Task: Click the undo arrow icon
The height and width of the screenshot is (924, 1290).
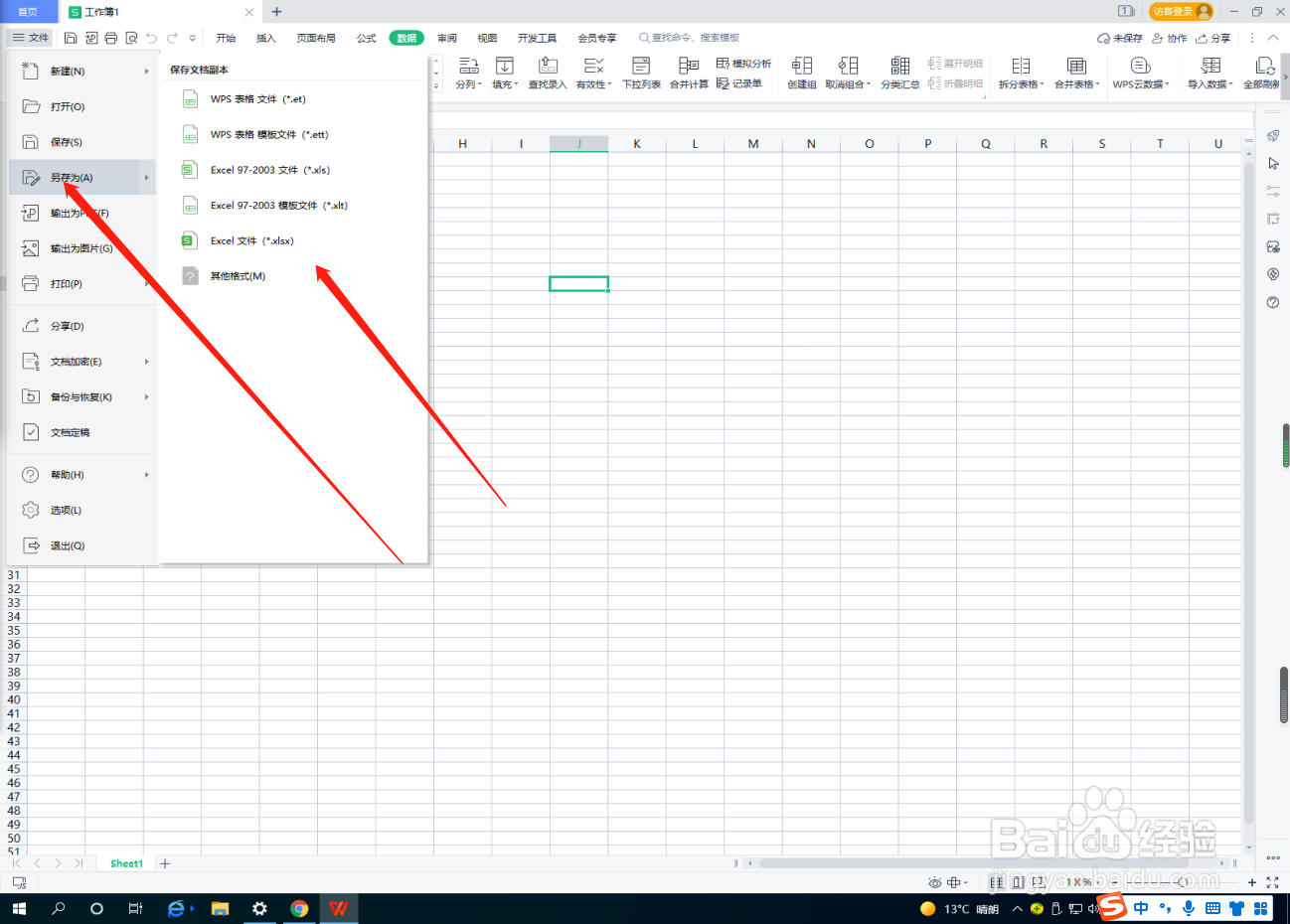Action: [x=151, y=38]
